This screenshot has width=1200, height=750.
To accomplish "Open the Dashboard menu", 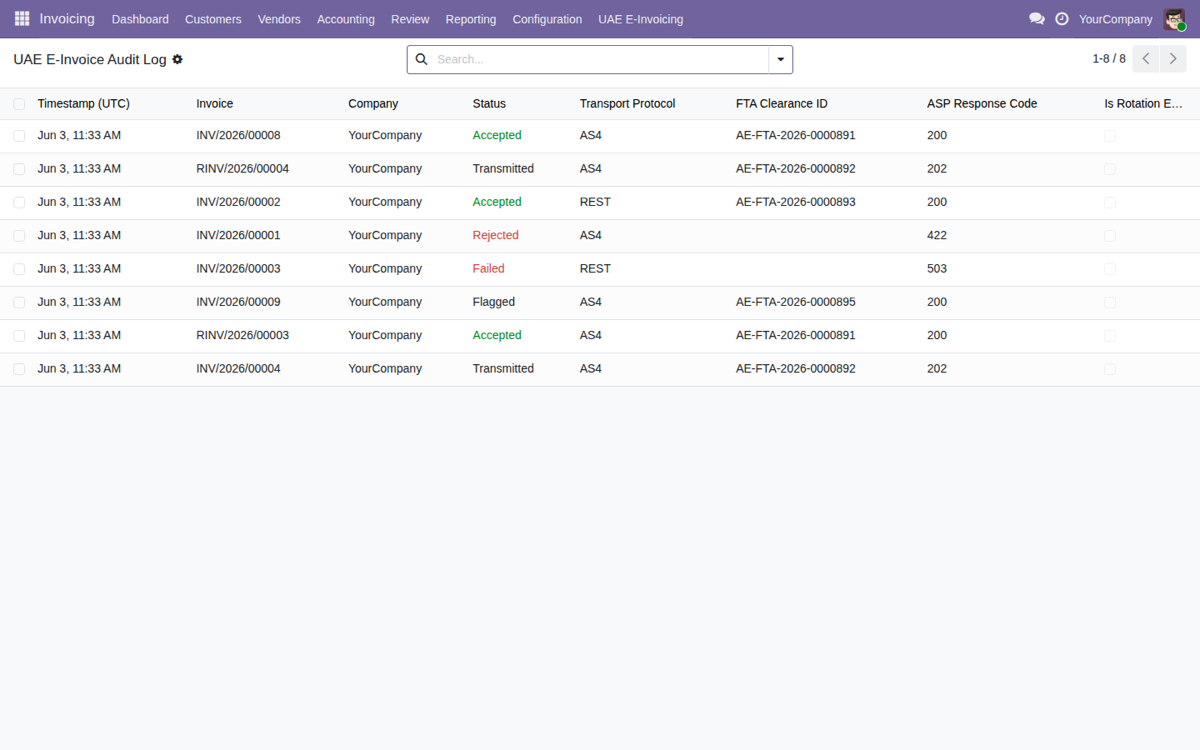I will [140, 19].
